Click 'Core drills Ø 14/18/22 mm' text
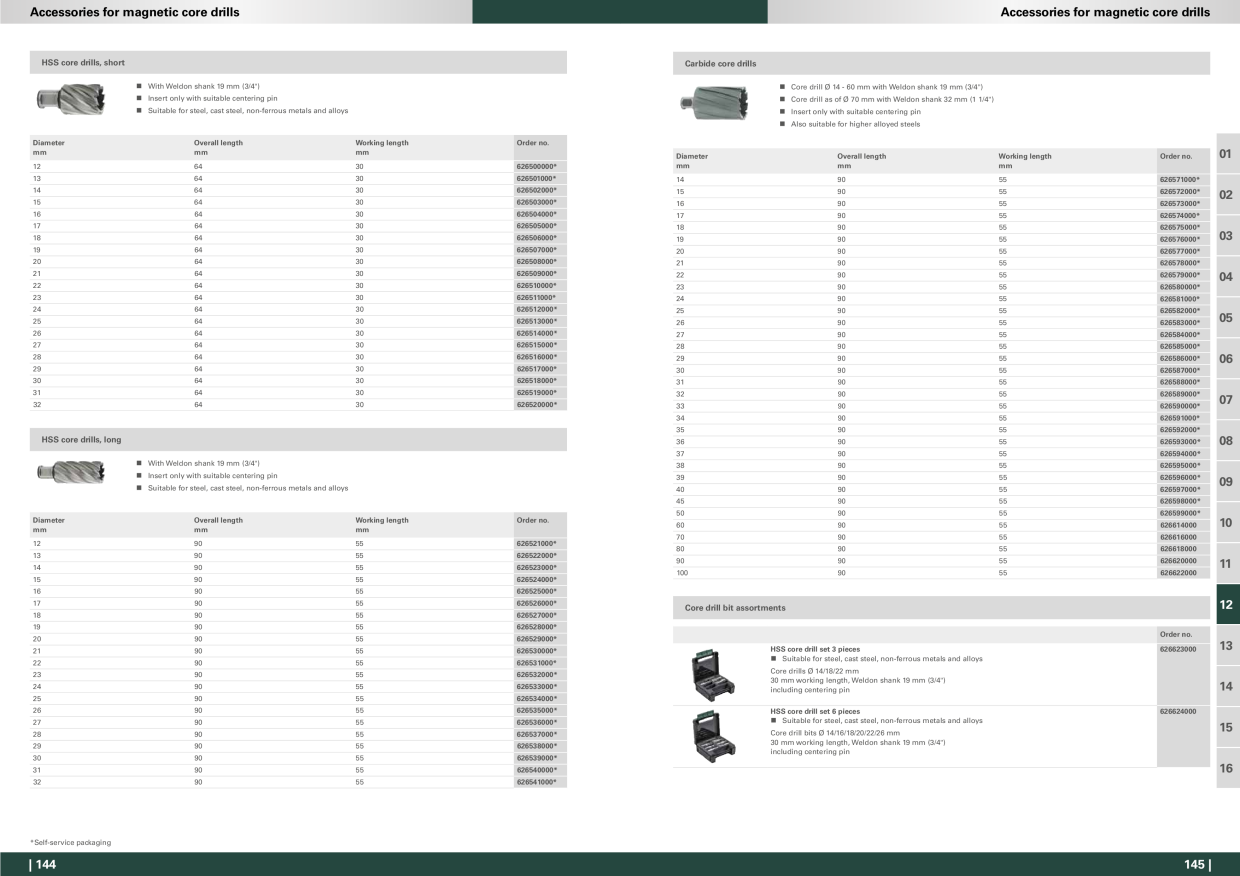This screenshot has width=1240, height=876. click(812, 670)
